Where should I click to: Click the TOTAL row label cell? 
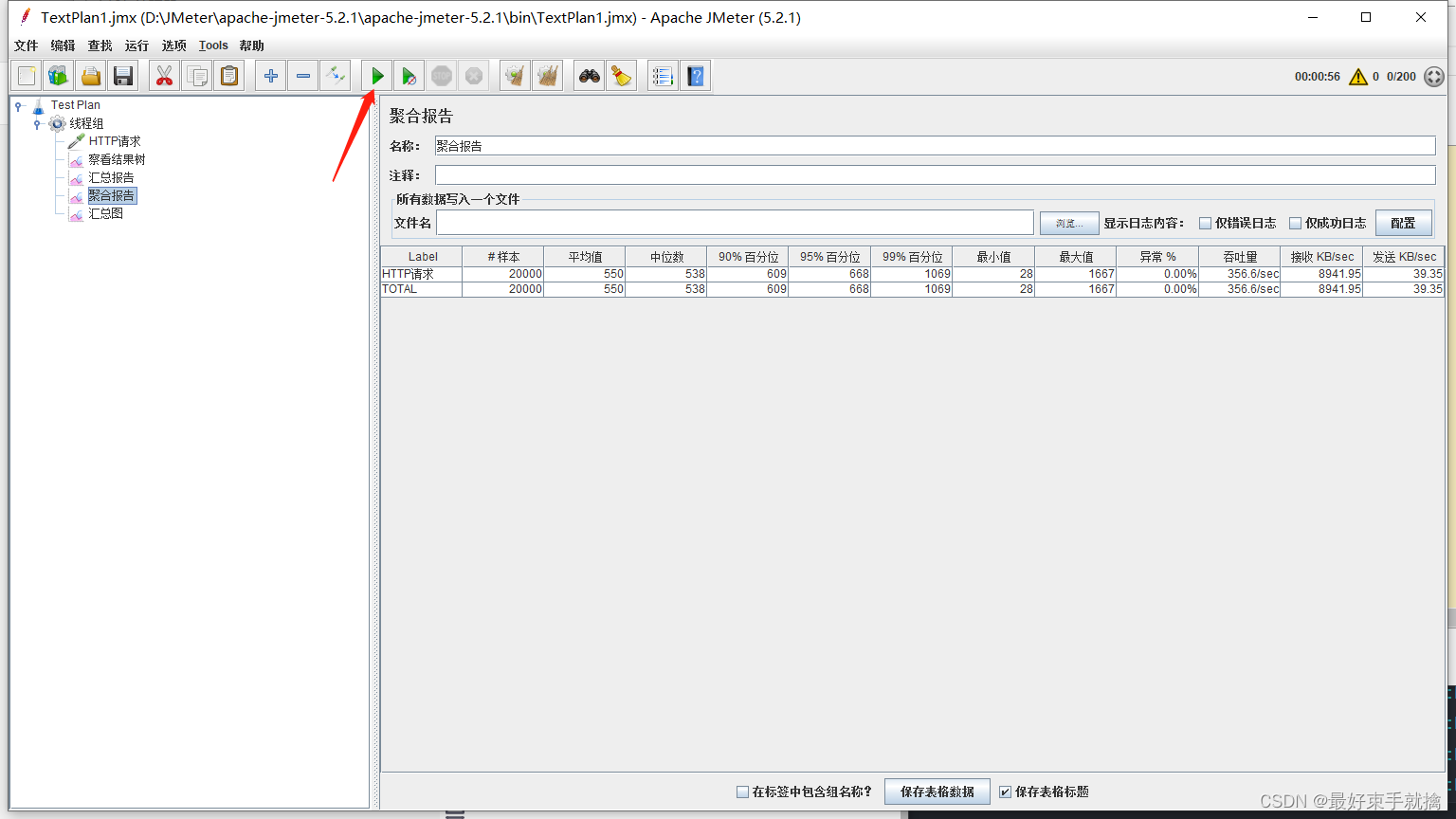pyautogui.click(x=422, y=289)
